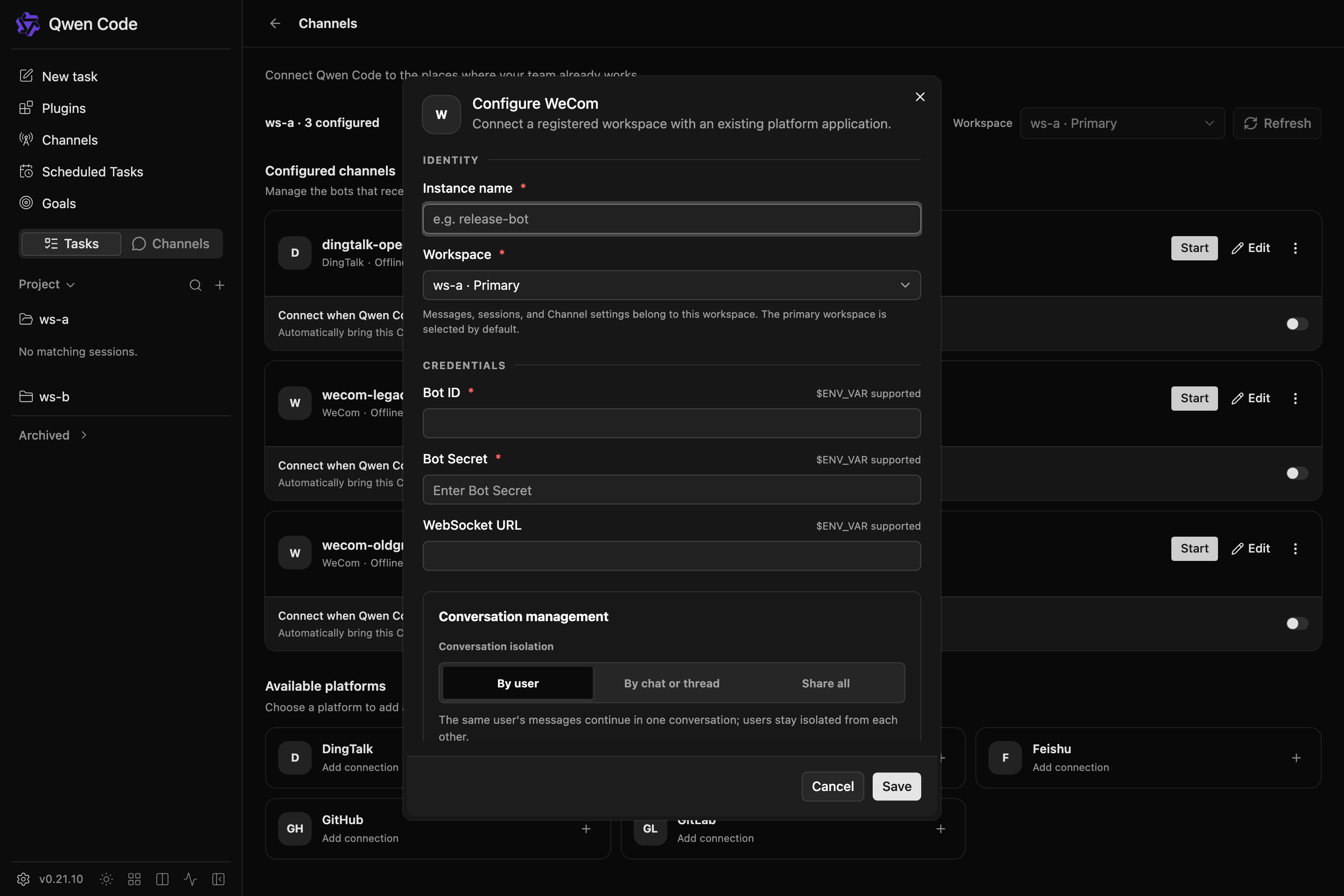
Task: Add a Feishu connection plus icon
Action: point(1296,758)
